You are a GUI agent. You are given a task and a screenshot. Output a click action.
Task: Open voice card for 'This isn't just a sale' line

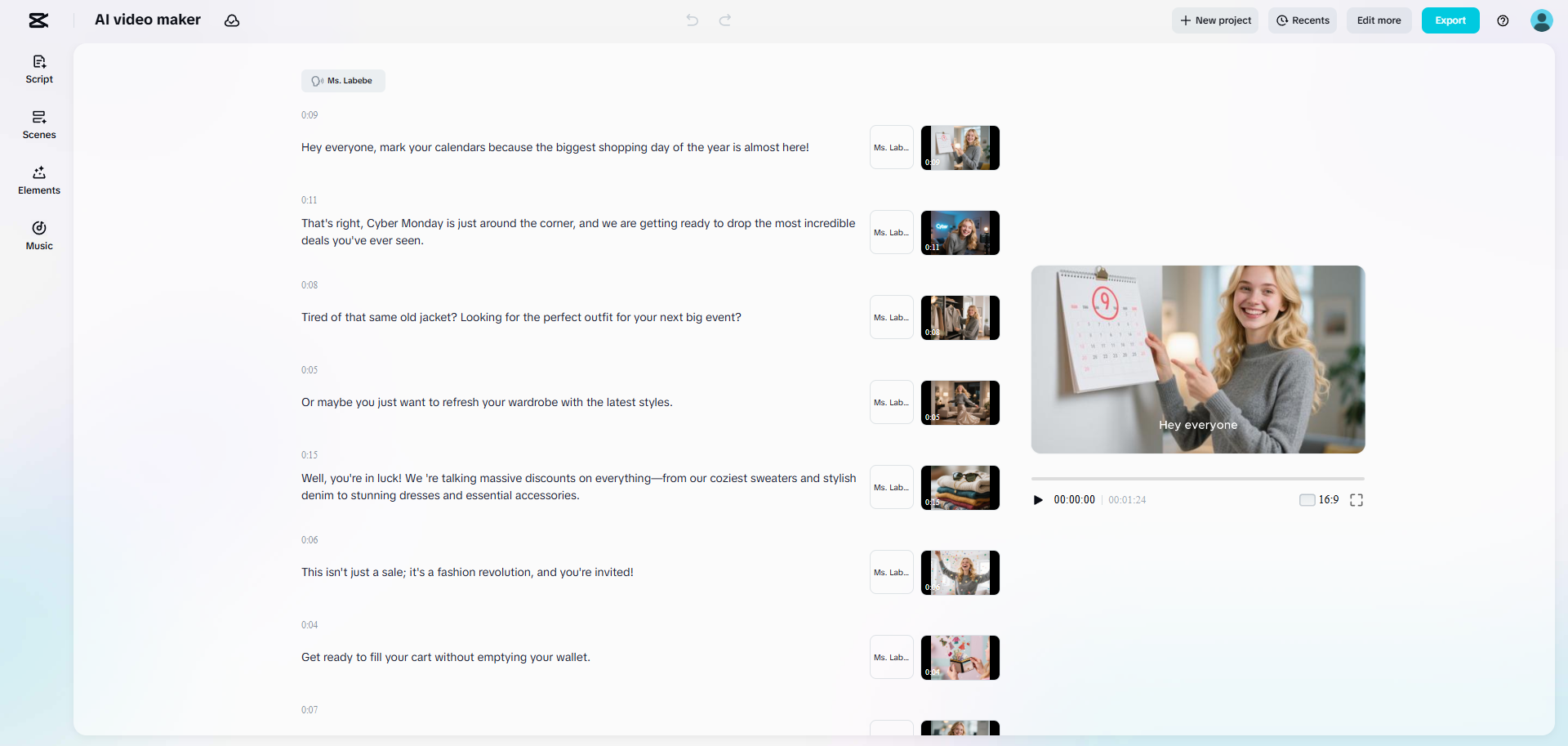(892, 572)
